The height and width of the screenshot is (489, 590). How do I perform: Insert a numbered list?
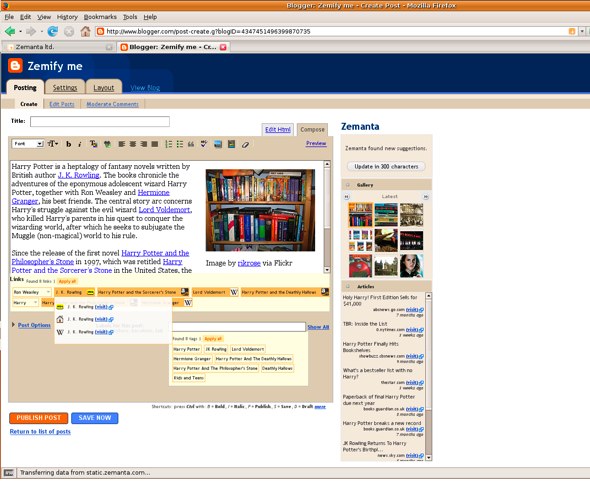click(169, 144)
